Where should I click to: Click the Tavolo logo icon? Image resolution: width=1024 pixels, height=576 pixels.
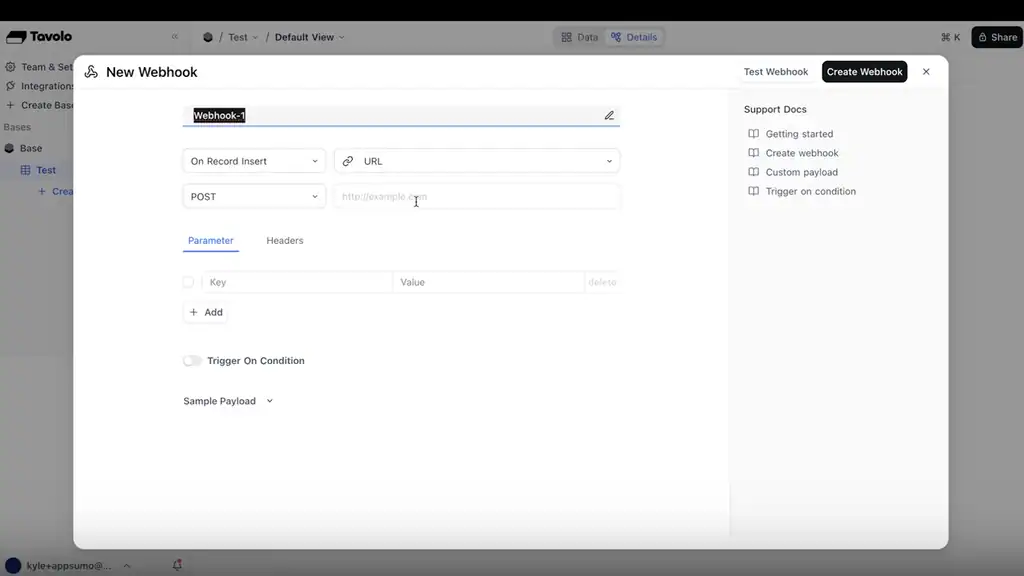16,37
